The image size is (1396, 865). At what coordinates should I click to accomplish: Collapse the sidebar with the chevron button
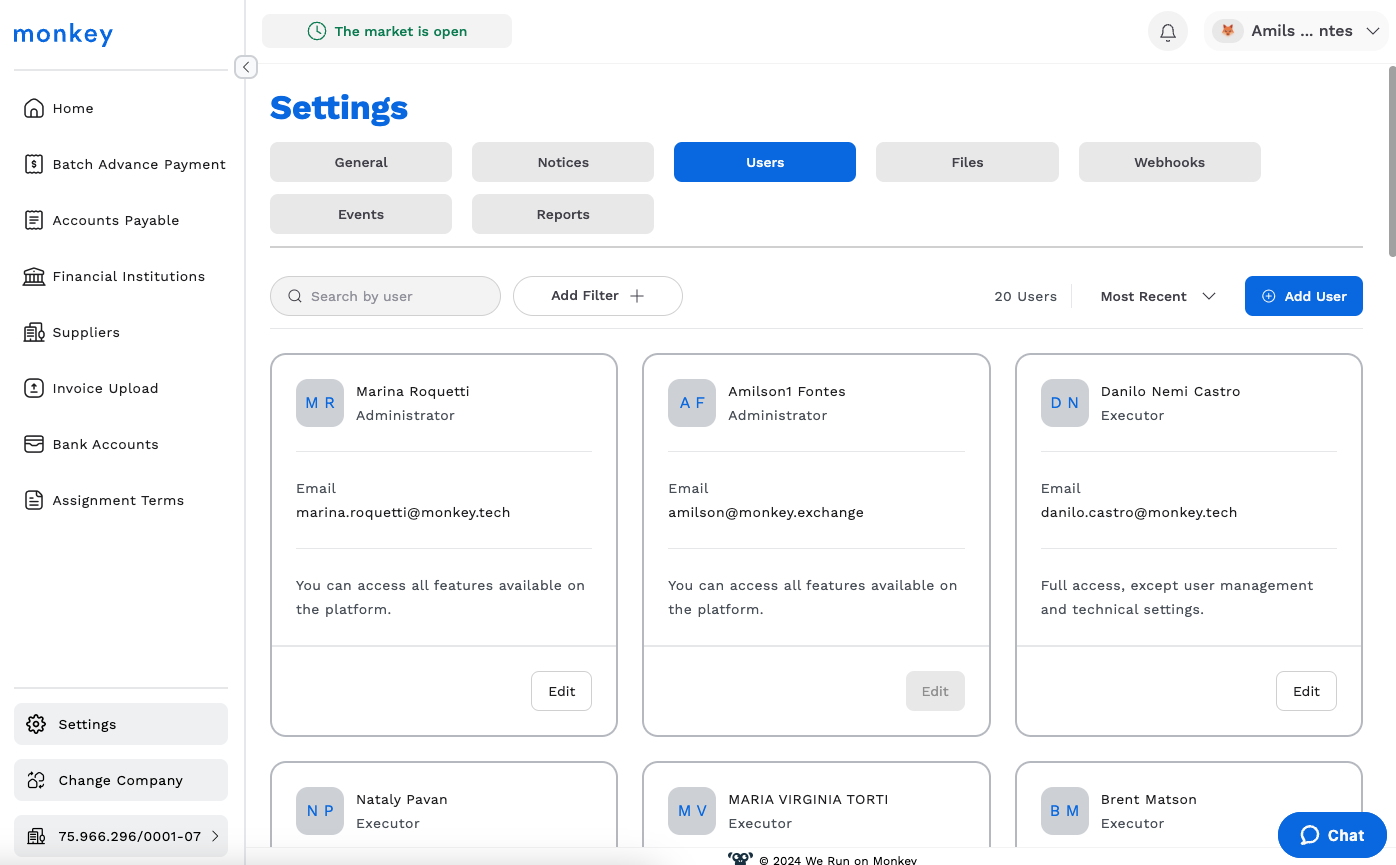click(x=246, y=67)
